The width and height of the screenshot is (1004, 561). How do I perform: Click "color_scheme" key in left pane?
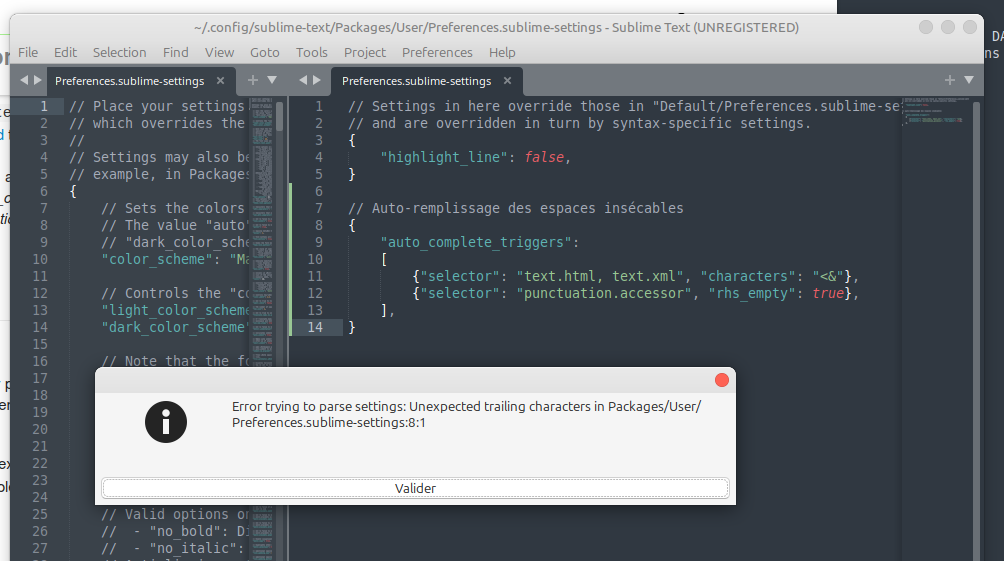tap(157, 259)
